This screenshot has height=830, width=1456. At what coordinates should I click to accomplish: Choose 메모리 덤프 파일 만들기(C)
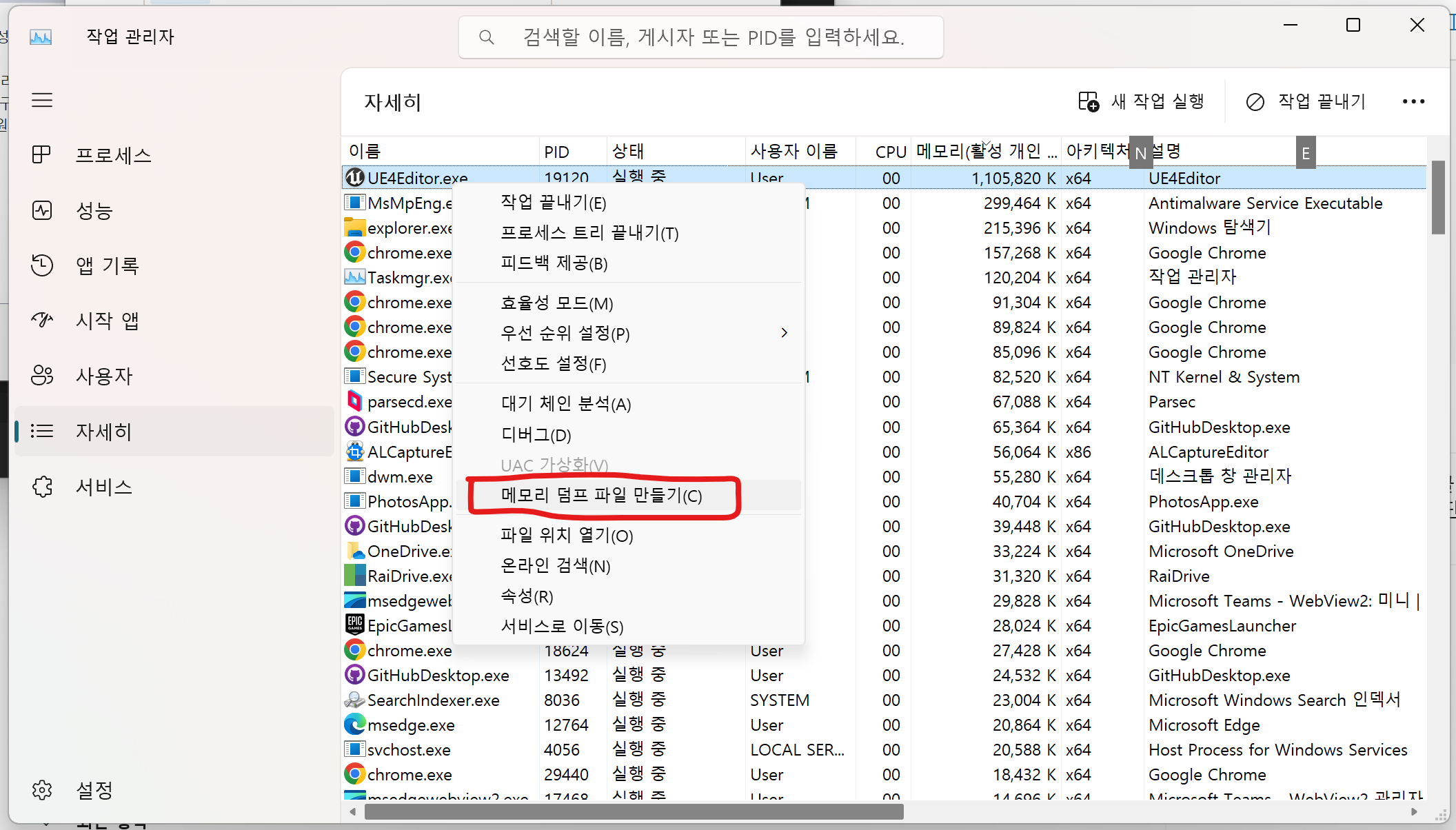[x=628, y=496]
